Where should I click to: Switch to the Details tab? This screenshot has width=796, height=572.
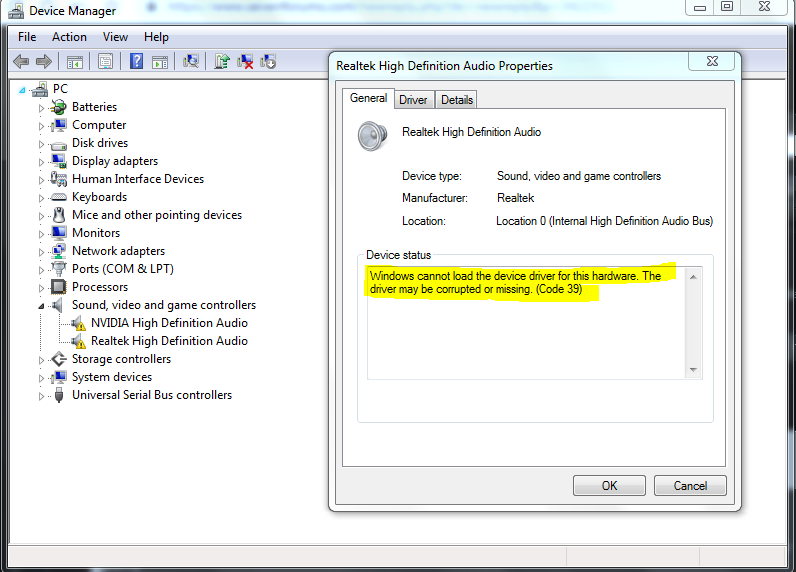pyautogui.click(x=457, y=100)
